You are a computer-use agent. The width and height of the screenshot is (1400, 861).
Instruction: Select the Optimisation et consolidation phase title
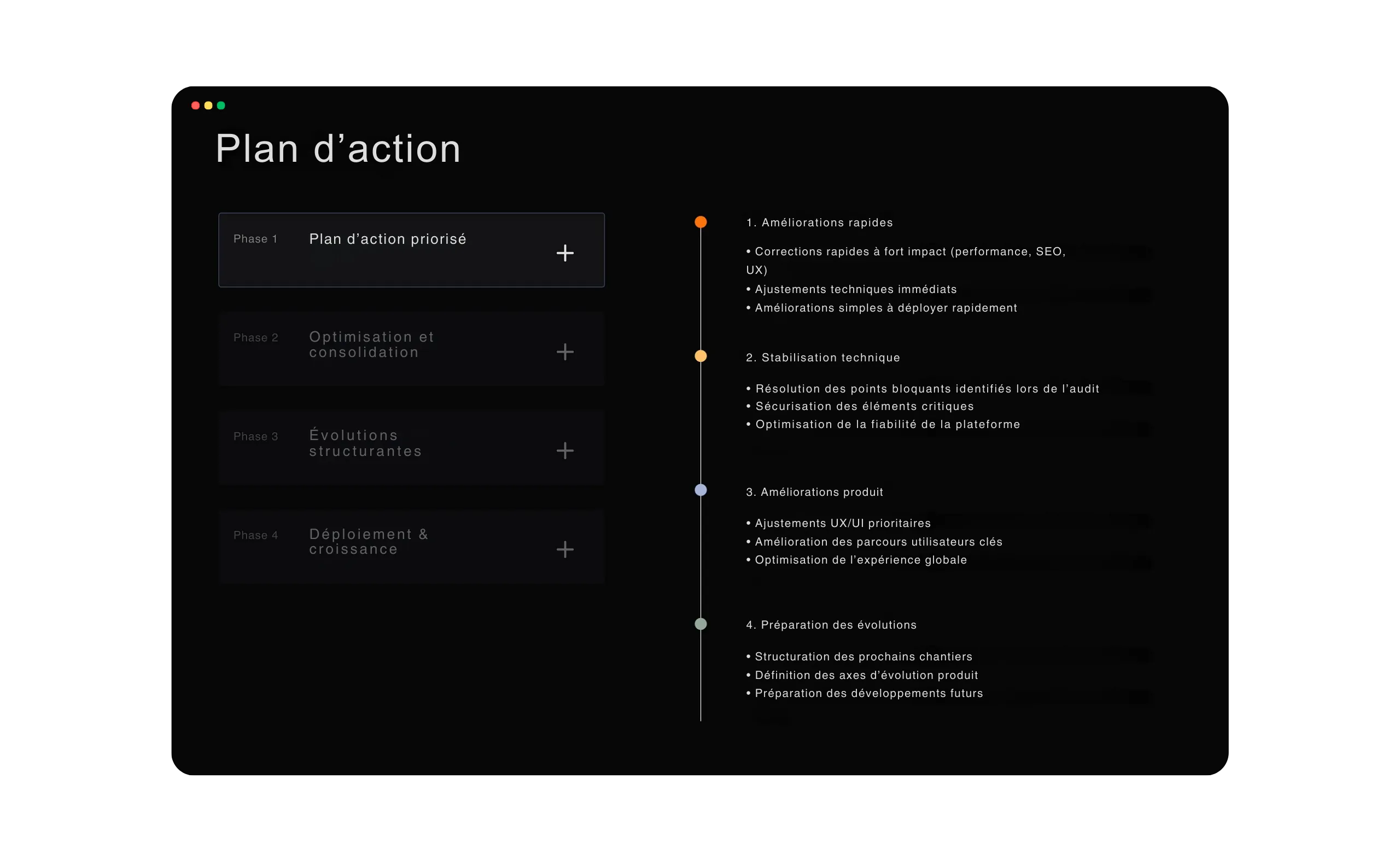click(371, 344)
